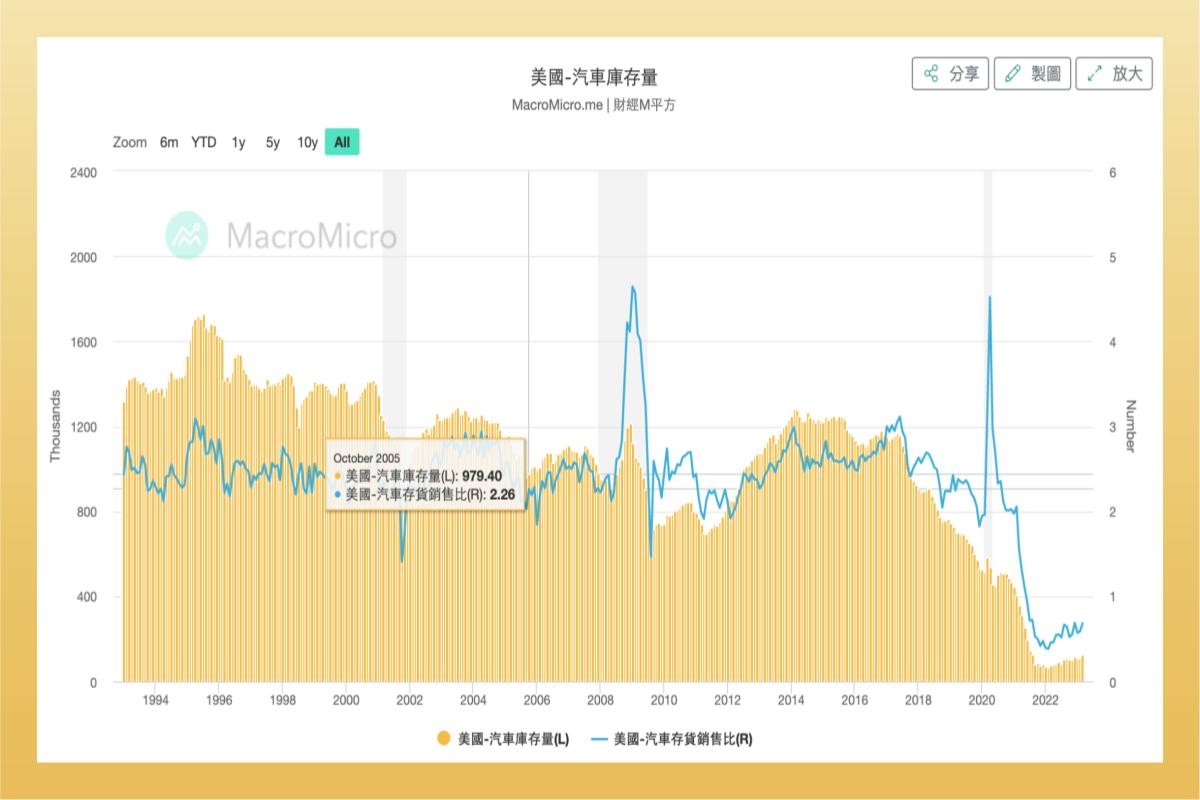Image resolution: width=1200 pixels, height=800 pixels.
Task: Select the 1y zoom range
Action: (x=238, y=143)
